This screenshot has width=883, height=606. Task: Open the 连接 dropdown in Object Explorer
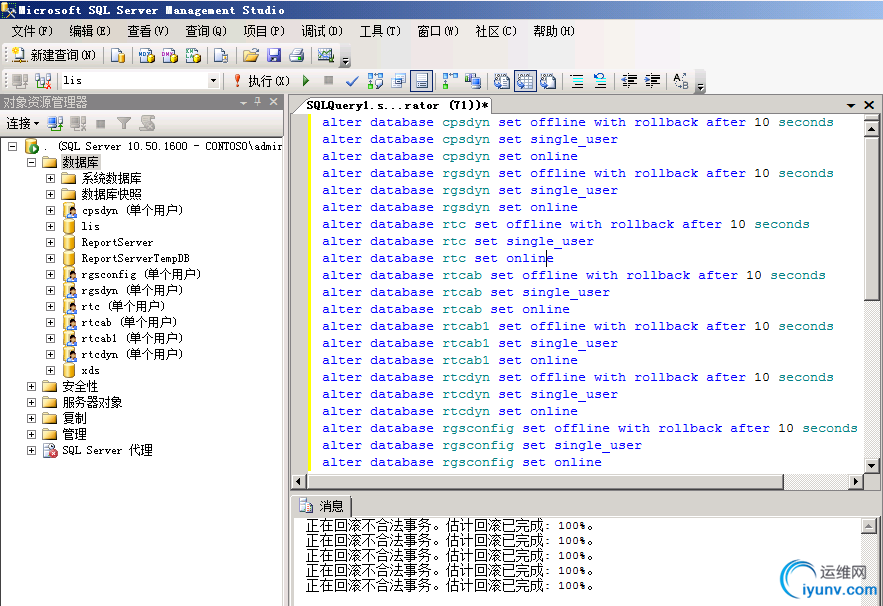pyautogui.click(x=23, y=123)
